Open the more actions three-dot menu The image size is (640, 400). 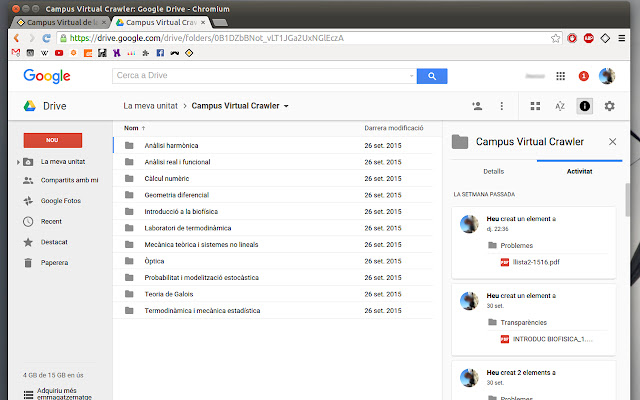tap(502, 106)
